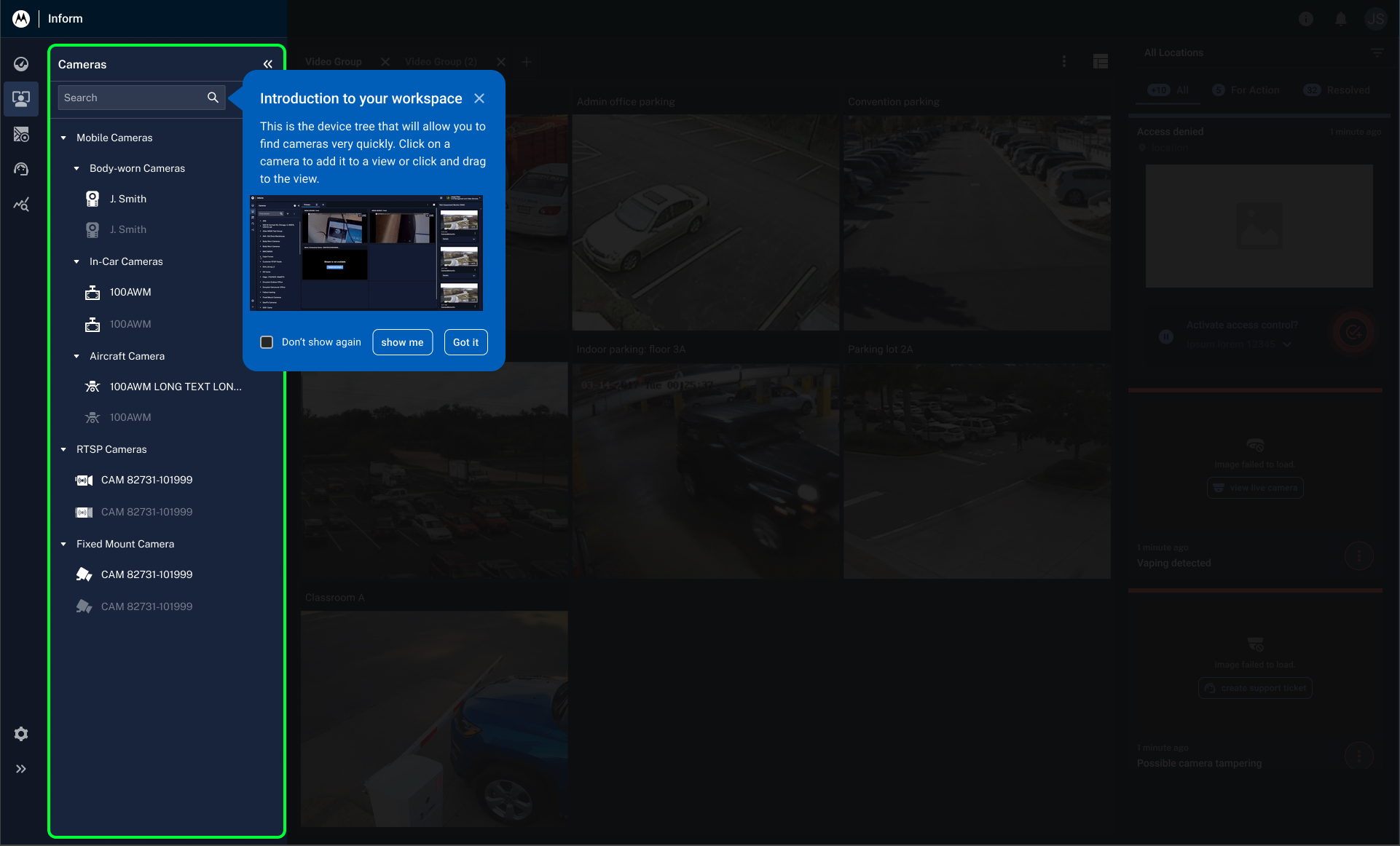Image resolution: width=1400 pixels, height=846 pixels.
Task: Collapse the Cameras panel
Action: tap(268, 64)
